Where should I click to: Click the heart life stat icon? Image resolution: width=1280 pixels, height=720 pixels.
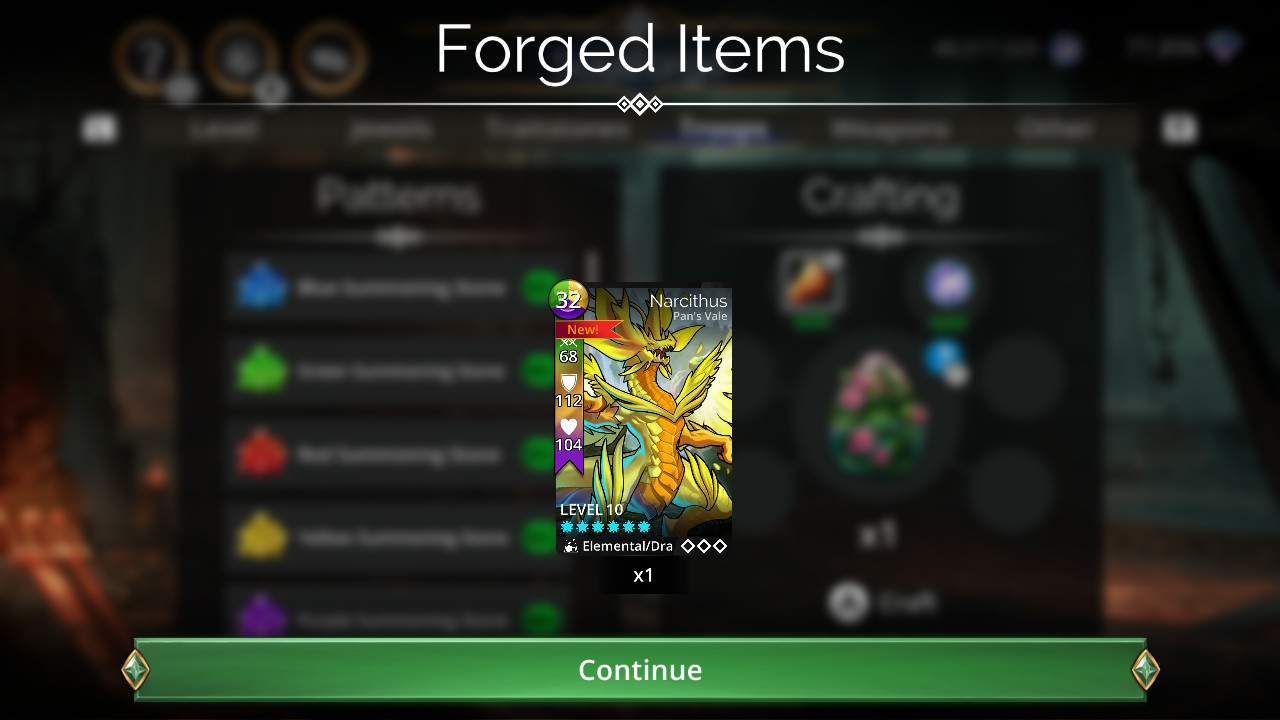(x=568, y=427)
